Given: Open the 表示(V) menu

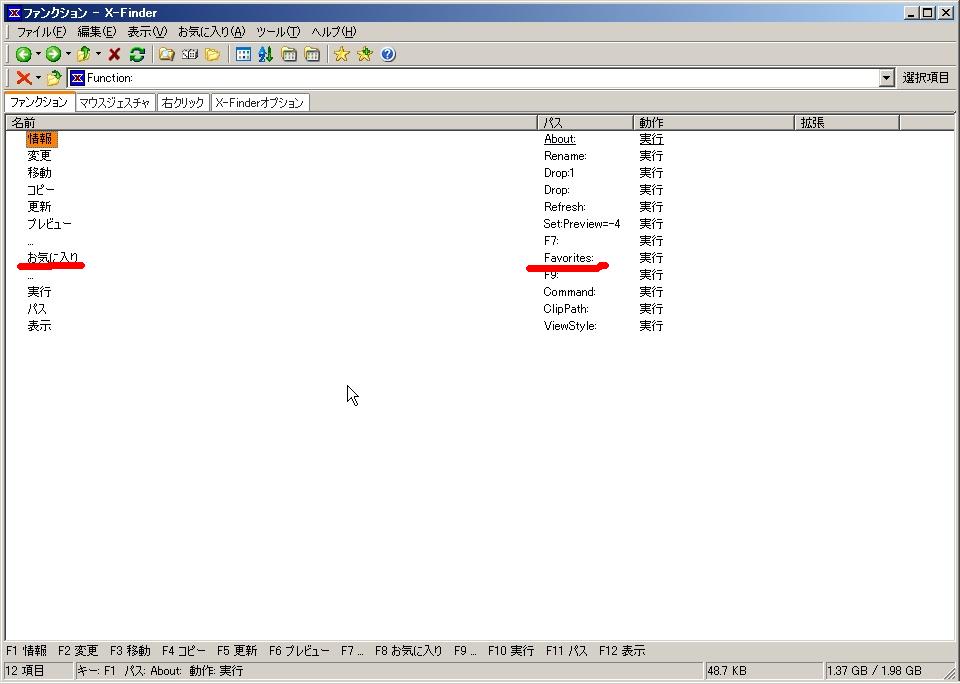Looking at the screenshot, I should click(147, 32).
